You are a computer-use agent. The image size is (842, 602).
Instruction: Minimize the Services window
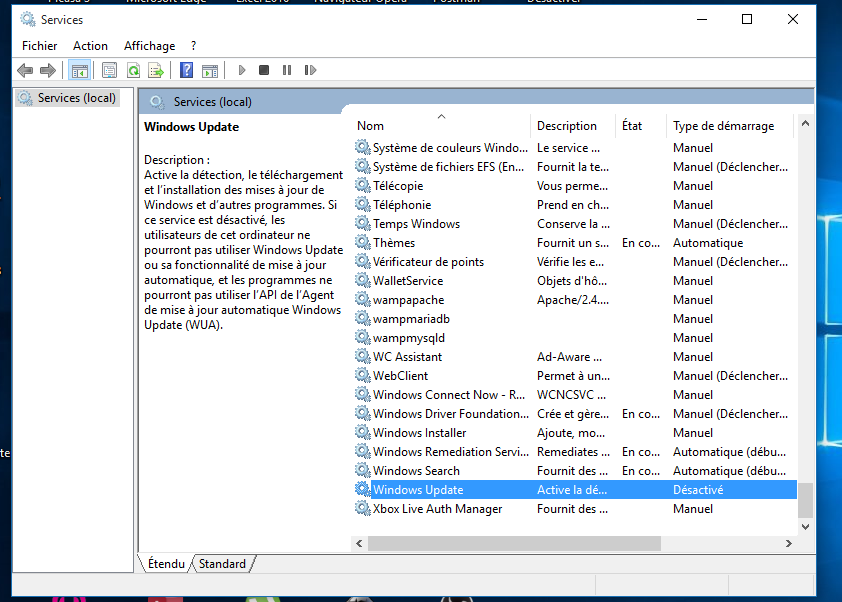(x=702, y=19)
